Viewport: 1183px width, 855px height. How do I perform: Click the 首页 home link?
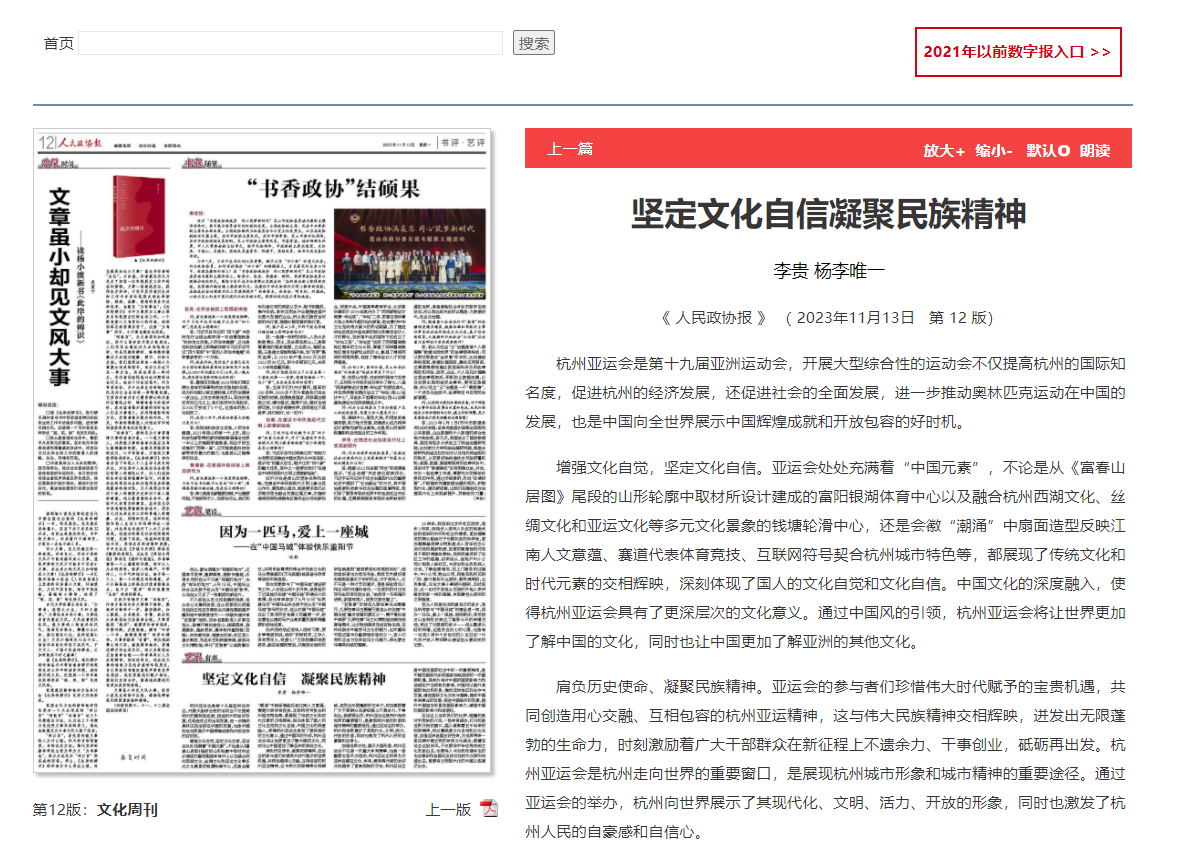click(59, 43)
